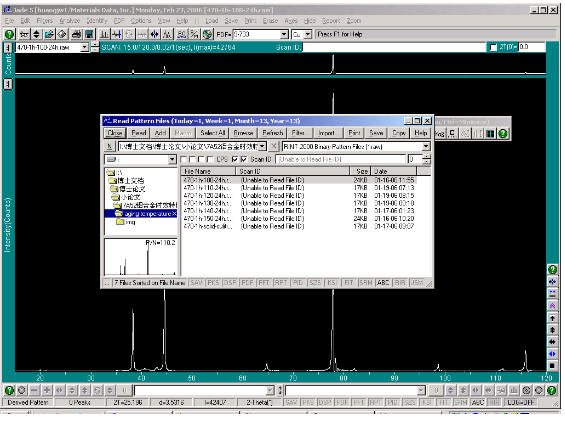This screenshot has width=565, height=422.
Task: Click the up-down arrows icon in toolbar
Action: tap(36, 34)
